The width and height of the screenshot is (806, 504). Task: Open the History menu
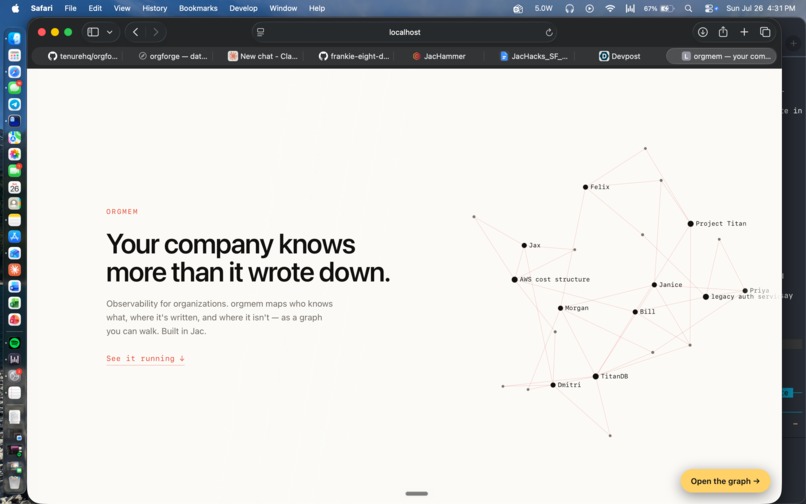(154, 8)
